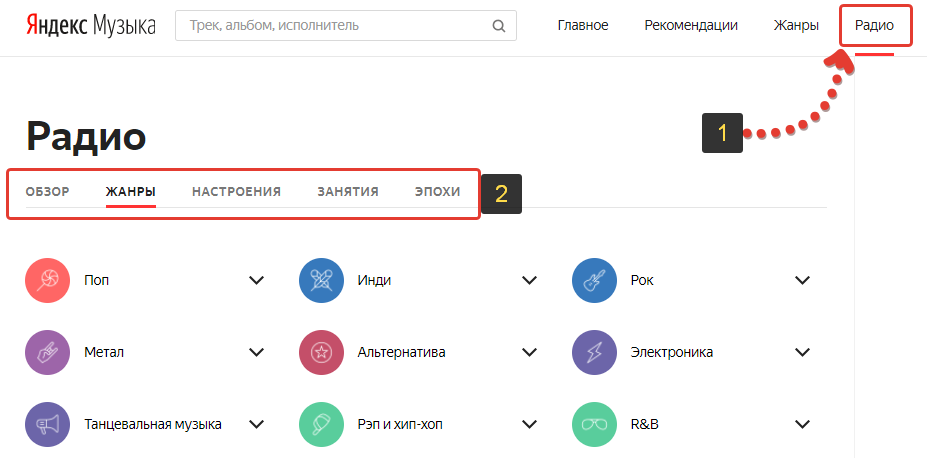
Task: Open the Яндекс Музыка logo link
Action: point(91,25)
